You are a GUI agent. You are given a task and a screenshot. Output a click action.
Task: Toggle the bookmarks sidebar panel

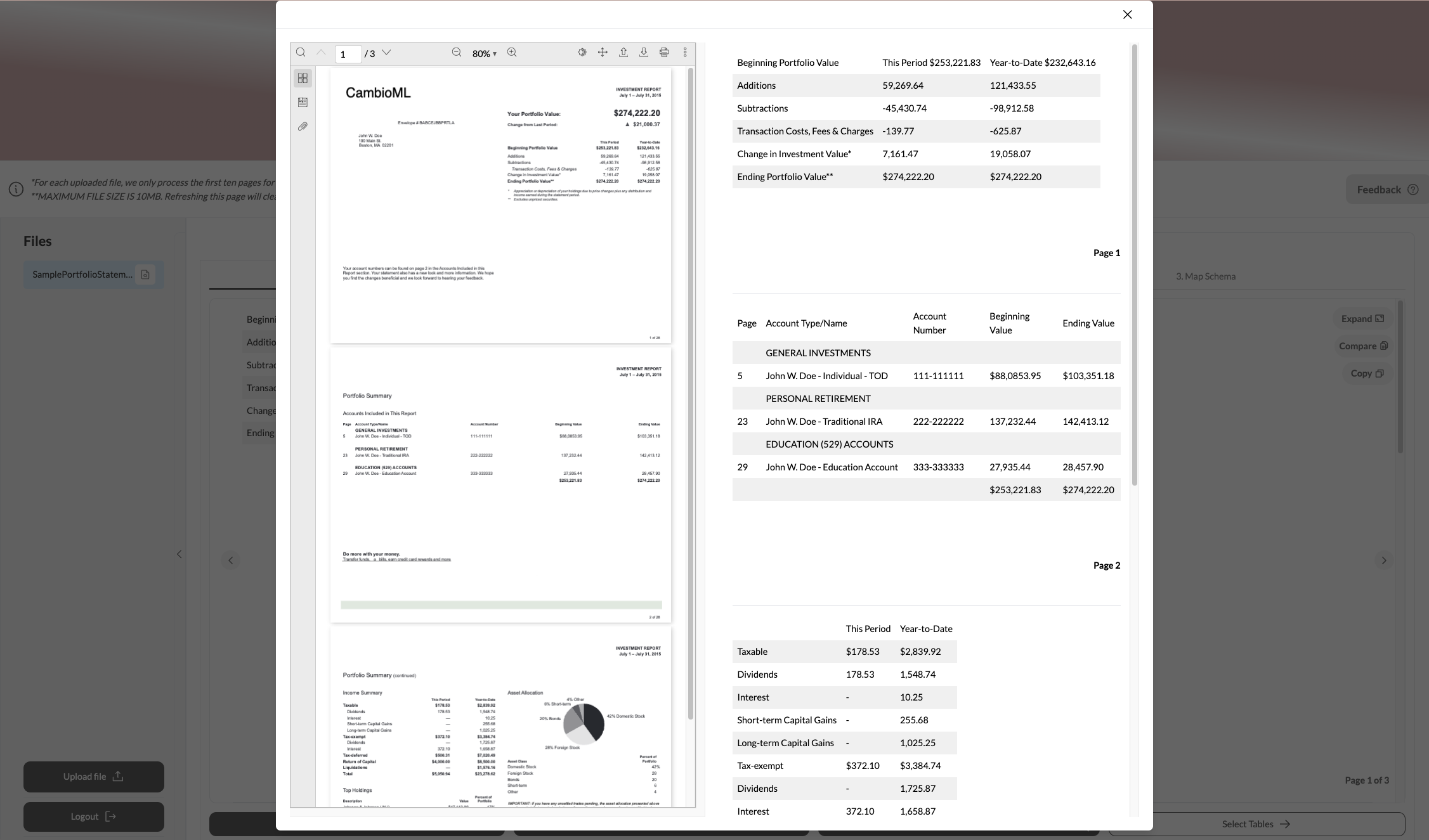click(303, 102)
